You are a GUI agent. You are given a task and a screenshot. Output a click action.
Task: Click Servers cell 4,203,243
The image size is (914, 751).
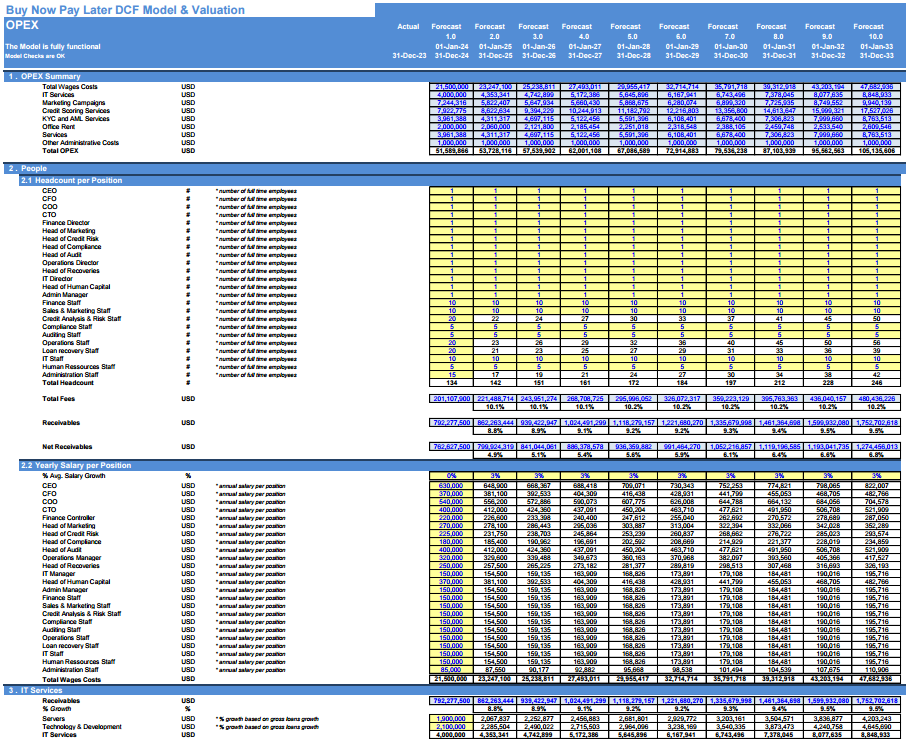click(876, 719)
